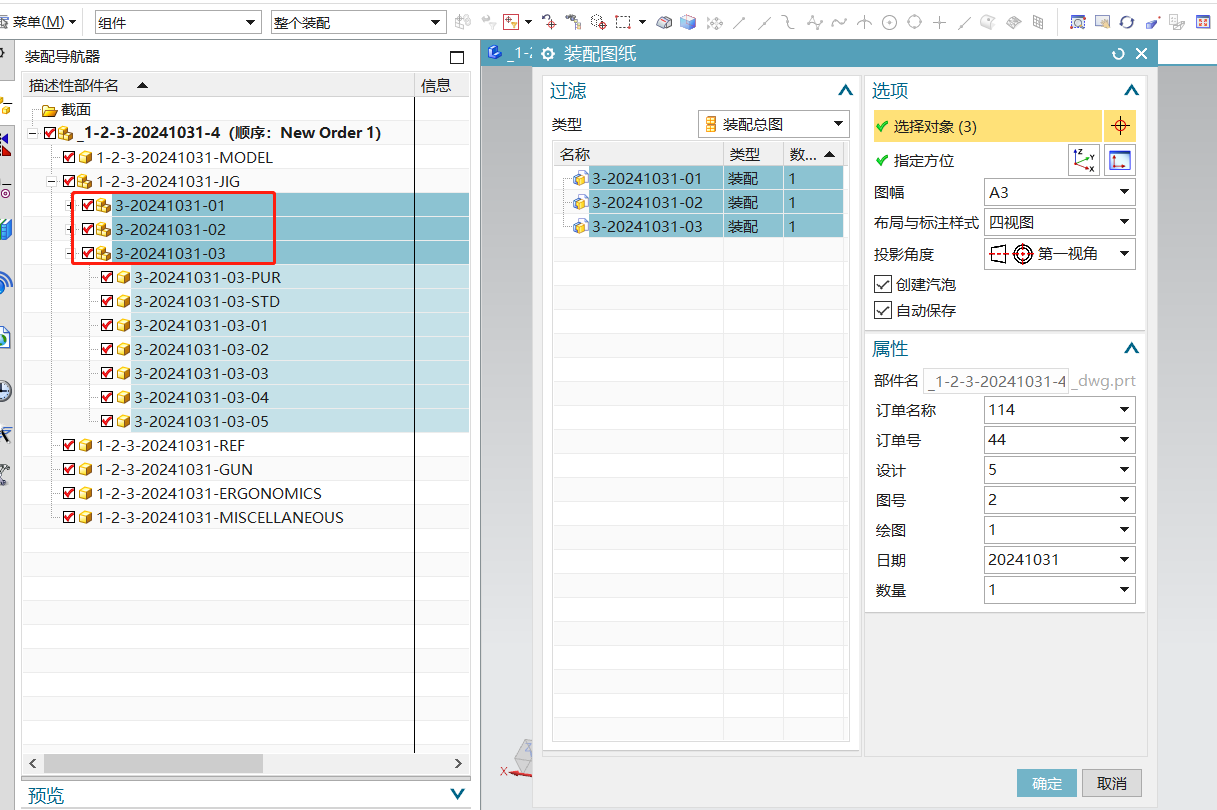Collapse the 1-2-3-20241031-JIG tree node
1217x810 pixels.
coord(51,181)
